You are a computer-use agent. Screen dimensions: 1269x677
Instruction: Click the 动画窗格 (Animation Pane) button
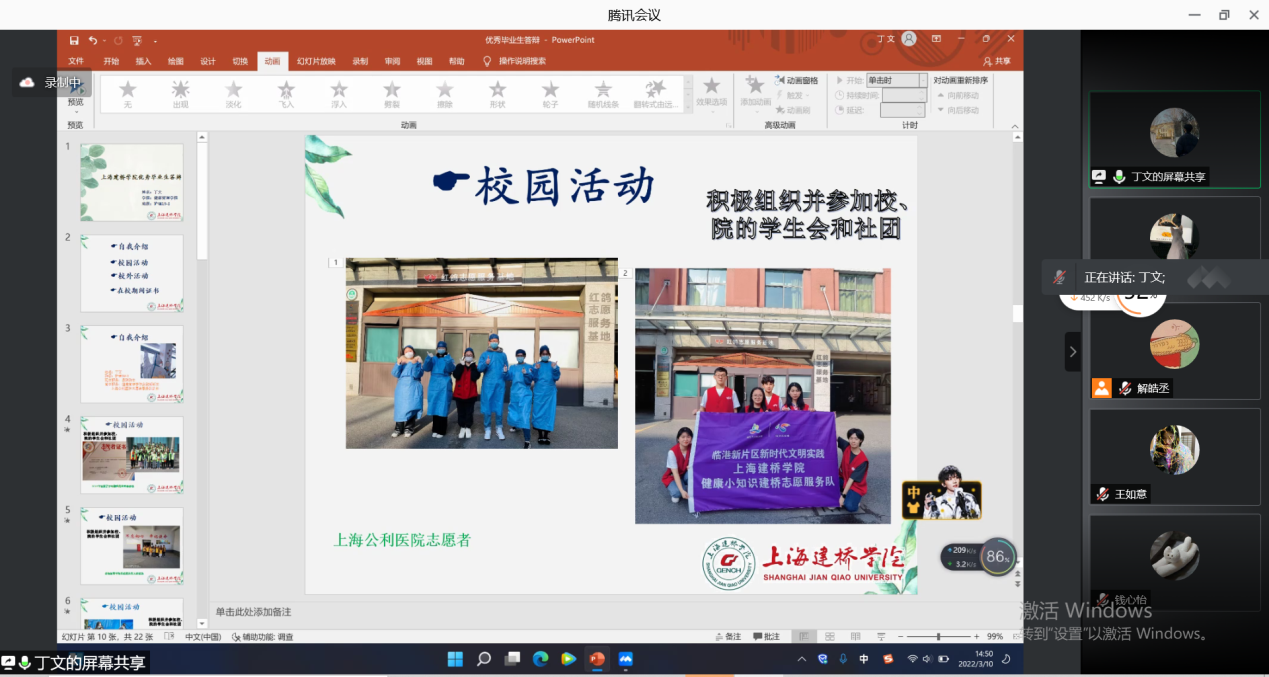tap(796, 80)
